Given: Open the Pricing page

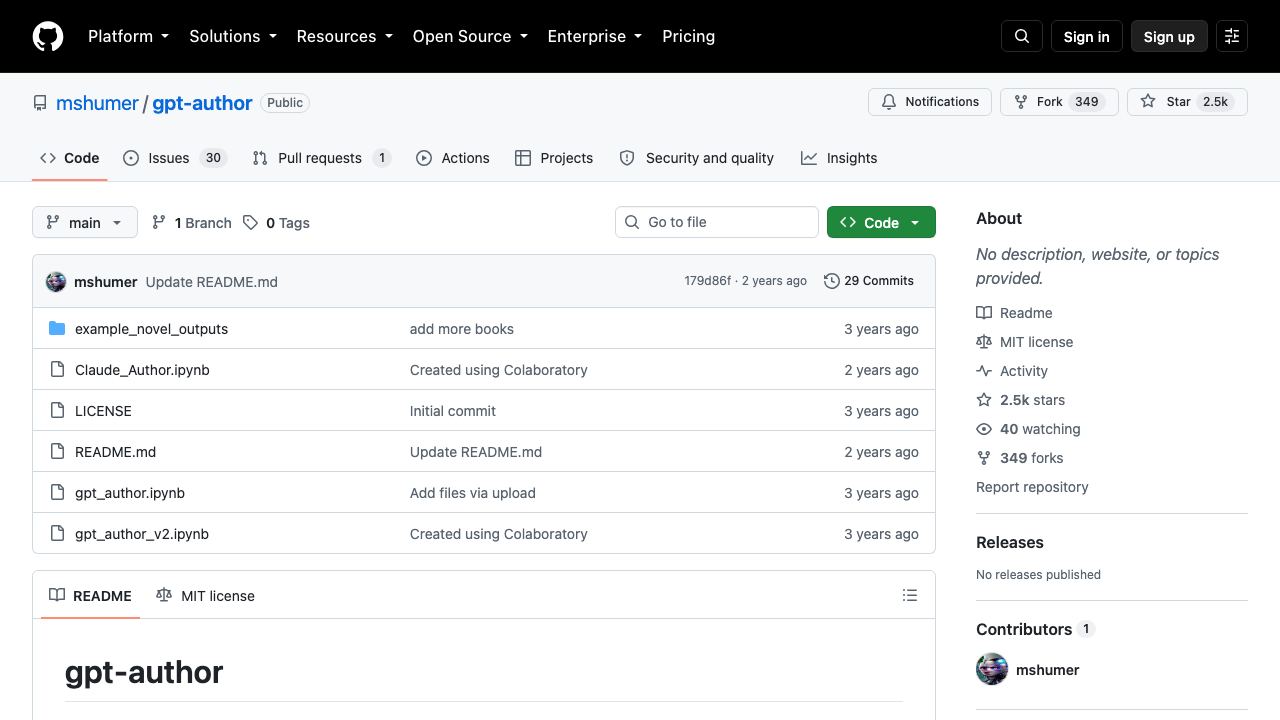Looking at the screenshot, I should click(x=688, y=36).
